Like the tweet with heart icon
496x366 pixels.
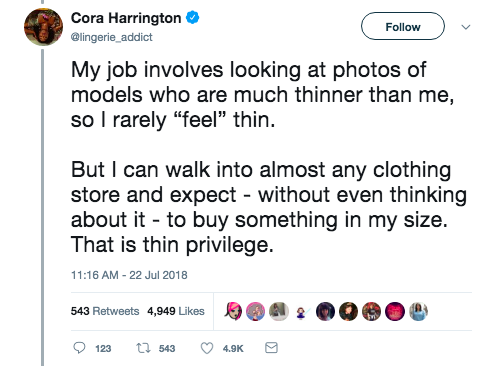point(207,348)
